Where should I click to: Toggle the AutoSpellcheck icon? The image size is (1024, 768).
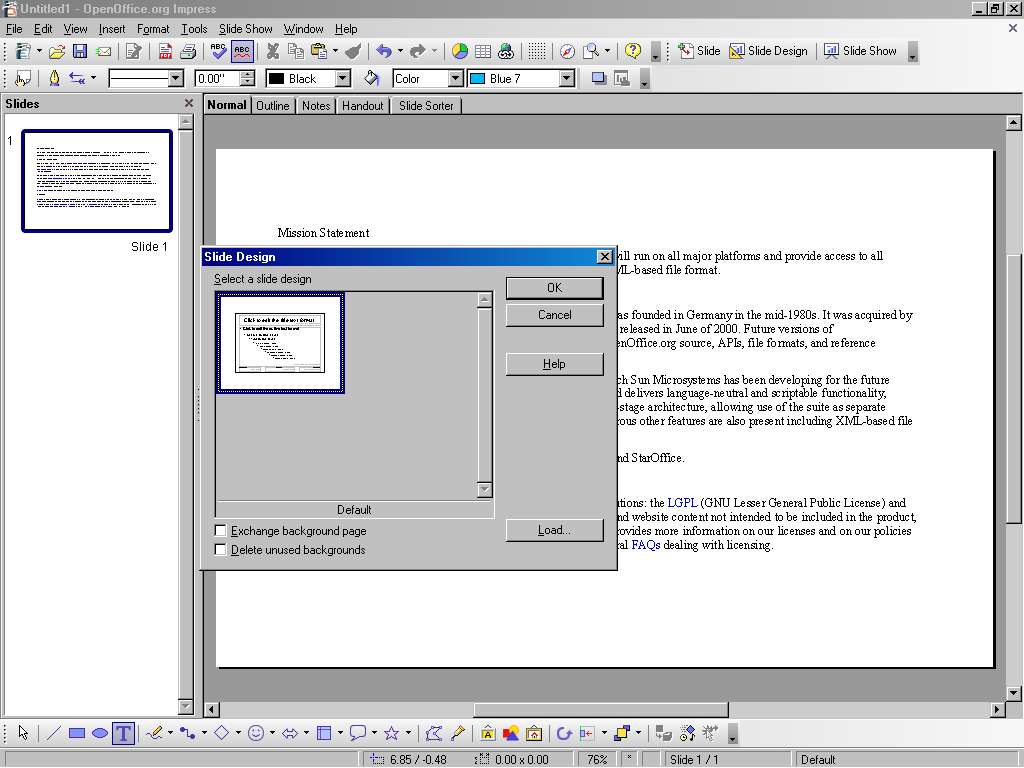click(242, 51)
